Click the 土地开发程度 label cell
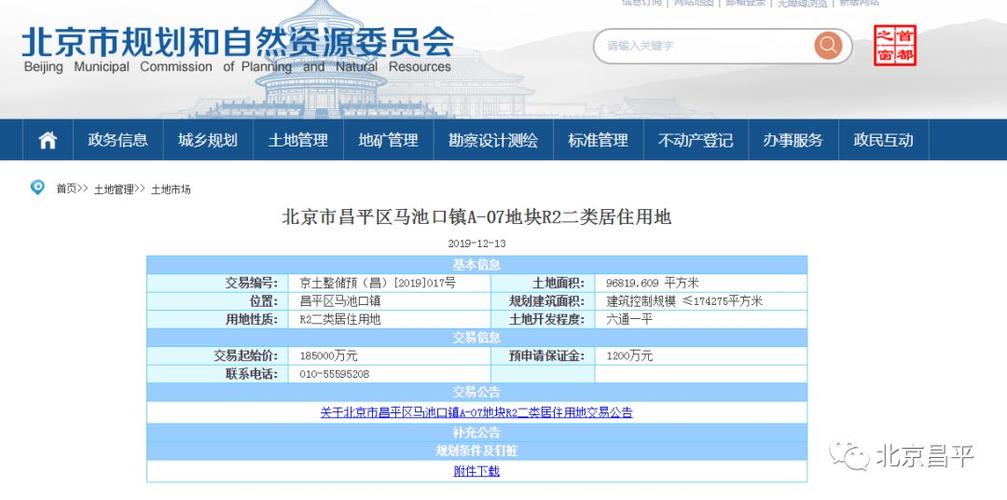 [543, 319]
